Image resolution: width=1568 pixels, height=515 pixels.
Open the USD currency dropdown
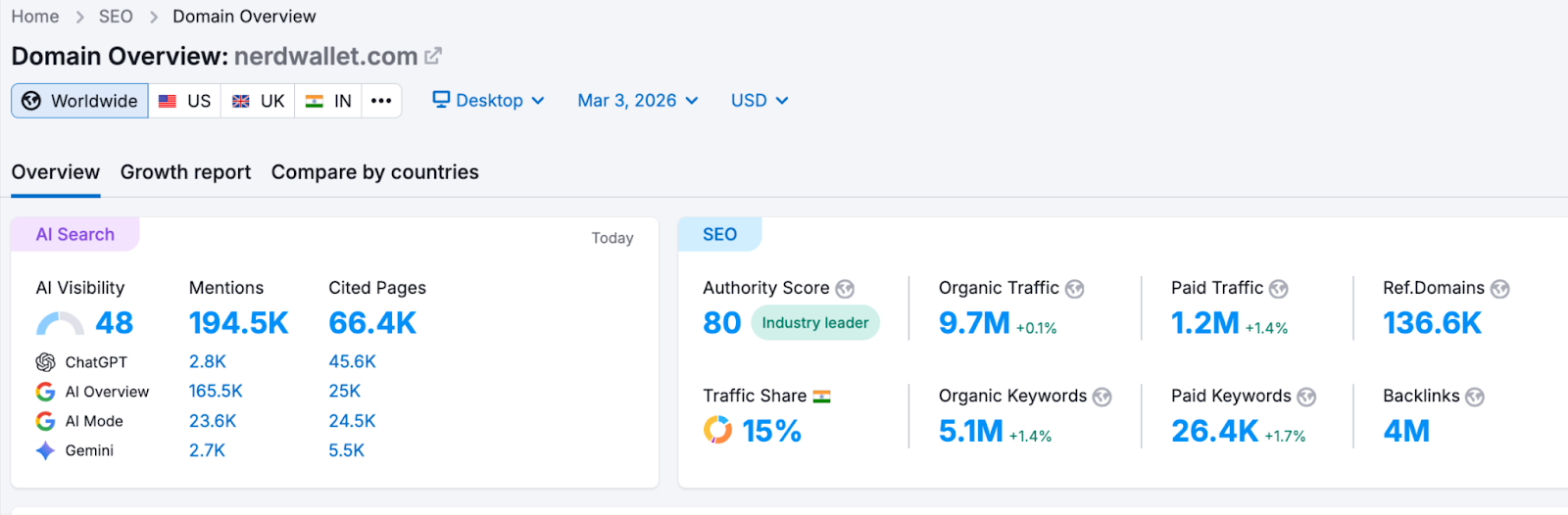(x=759, y=101)
